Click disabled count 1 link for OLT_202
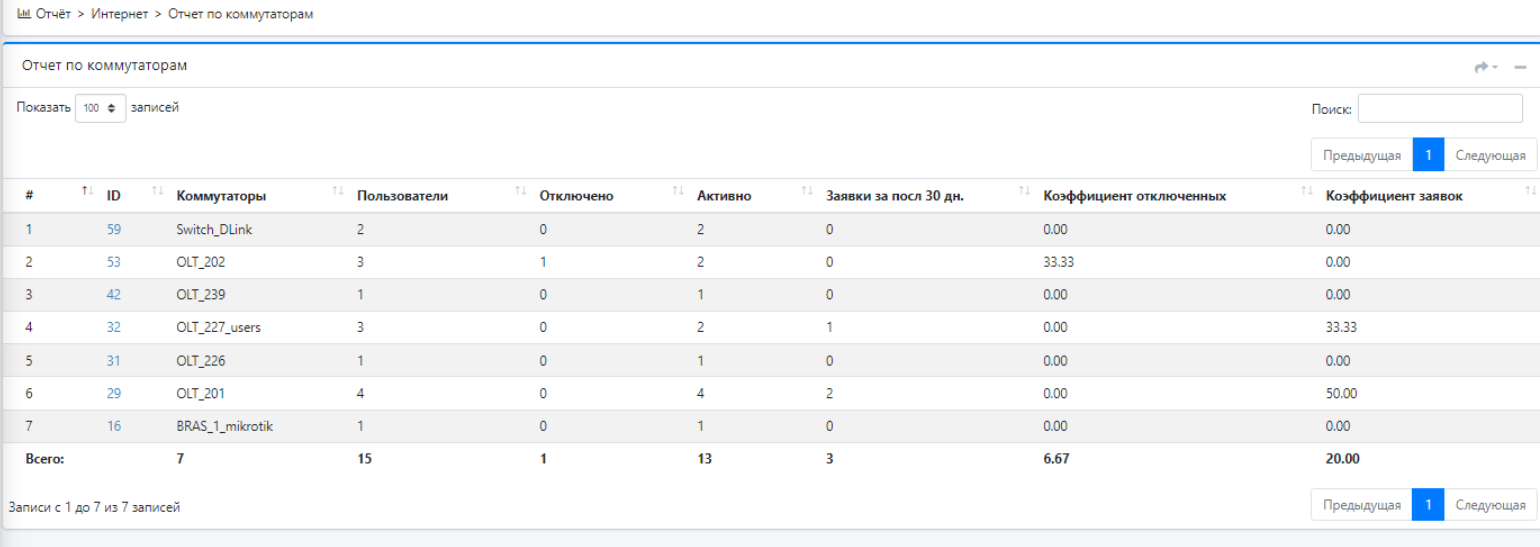This screenshot has width=1540, height=547. pos(543,262)
